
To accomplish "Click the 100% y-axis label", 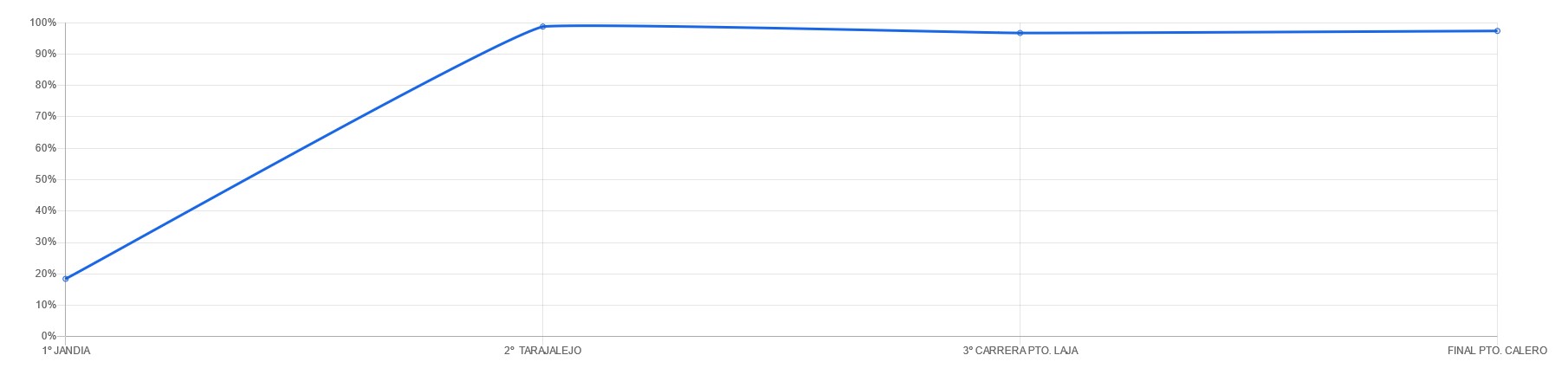I will [x=42, y=23].
